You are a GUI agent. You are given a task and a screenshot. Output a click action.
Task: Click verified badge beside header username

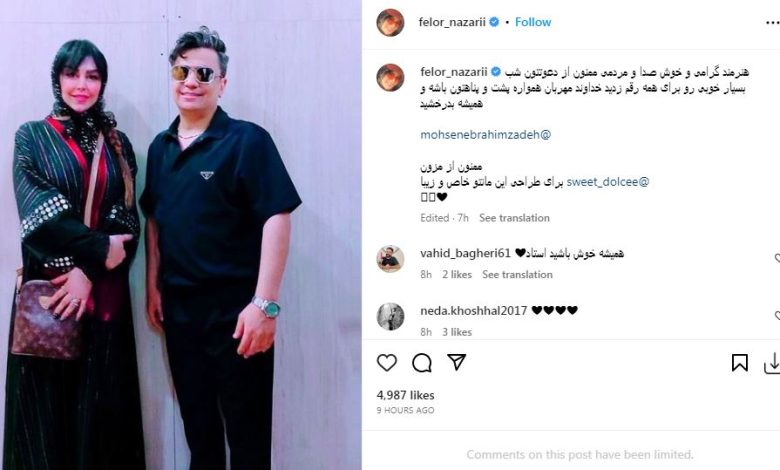tap(494, 22)
